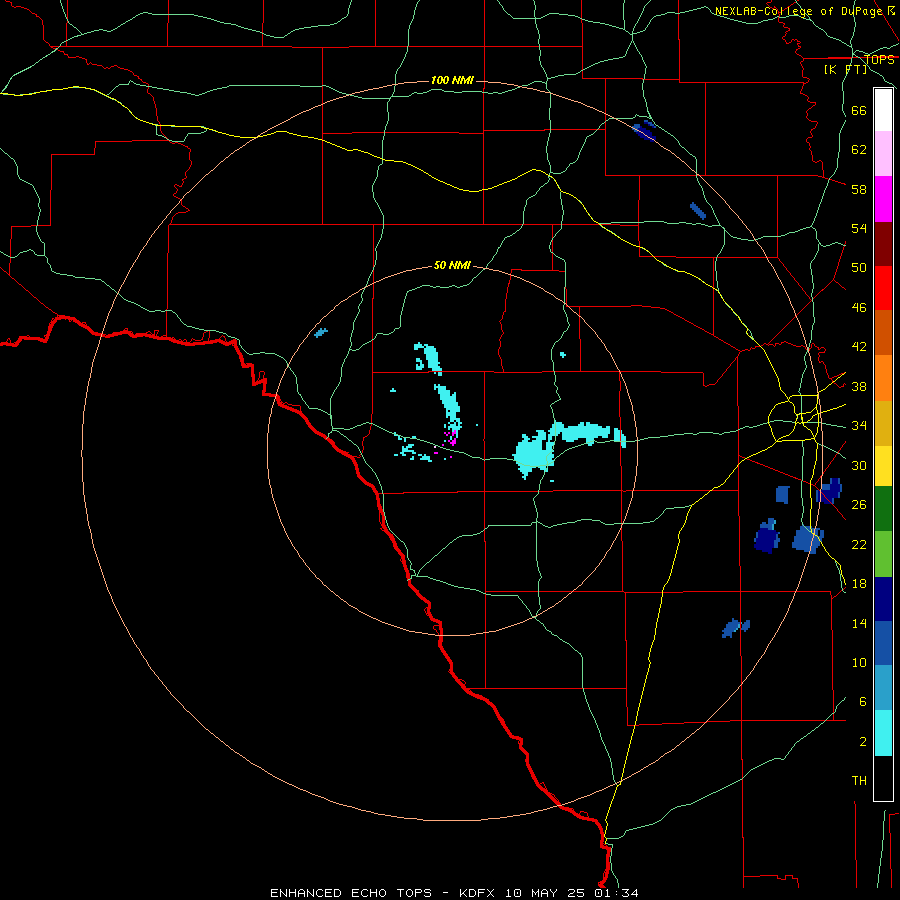Viewport: 900px width, 900px height.
Task: Click the navy echo on the 100 NMI ring
Action: [x=644, y=130]
